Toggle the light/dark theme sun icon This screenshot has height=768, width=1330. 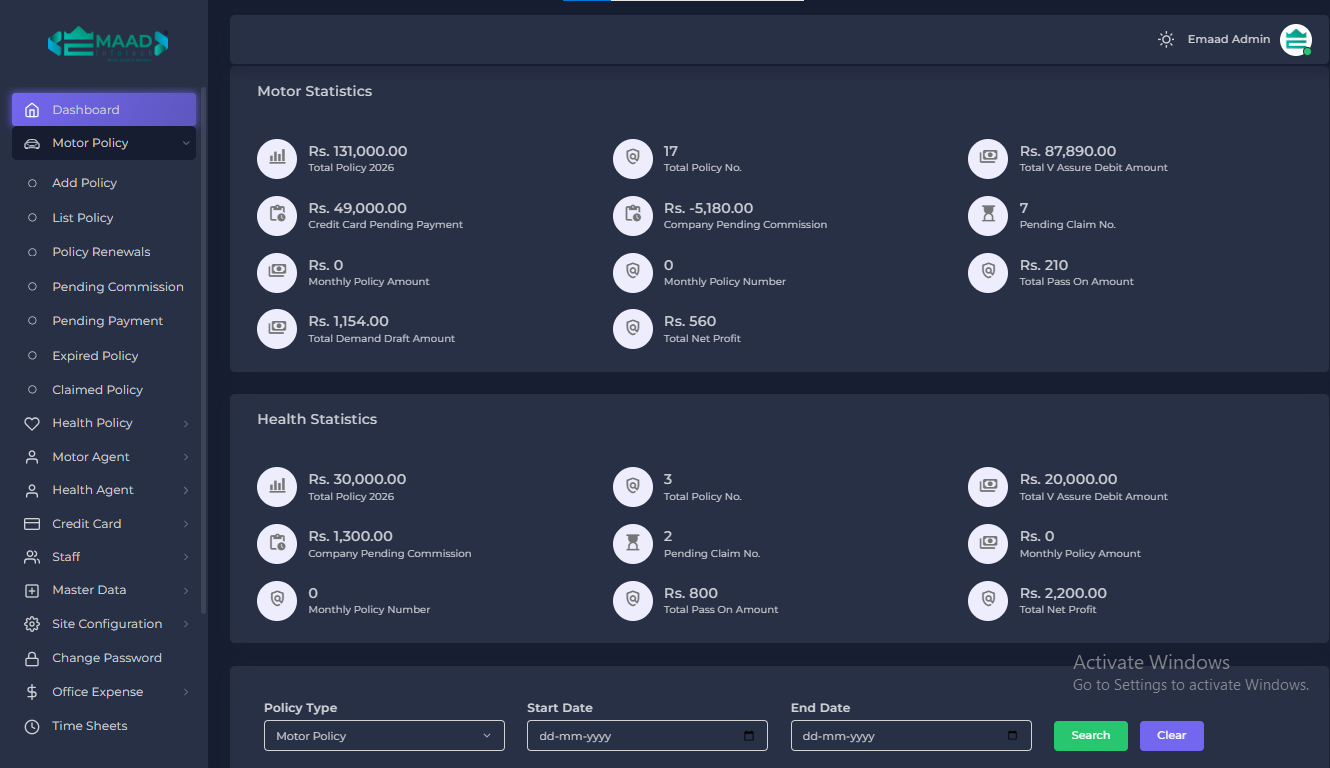click(1166, 40)
